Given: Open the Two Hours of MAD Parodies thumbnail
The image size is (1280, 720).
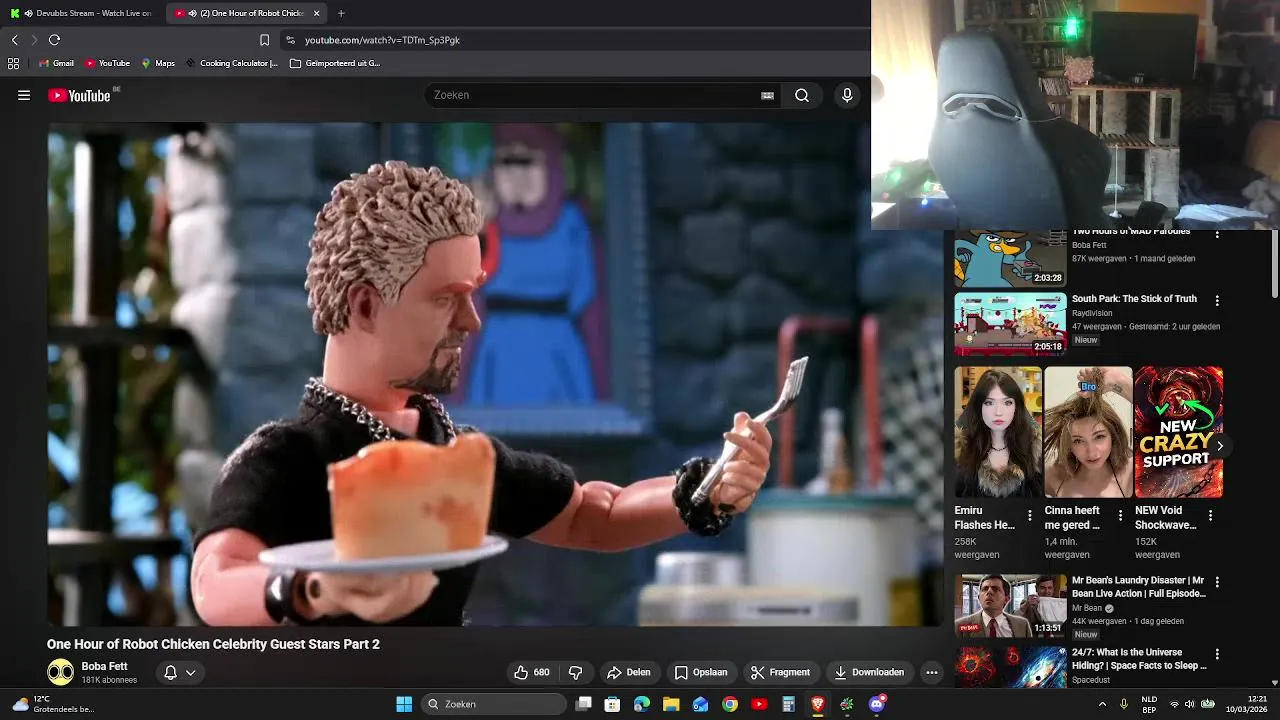Looking at the screenshot, I should coord(1010,258).
